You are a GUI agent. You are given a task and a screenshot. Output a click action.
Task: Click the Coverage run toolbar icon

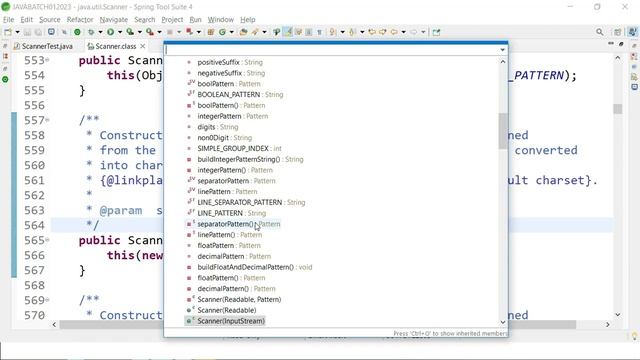click(x=130, y=32)
